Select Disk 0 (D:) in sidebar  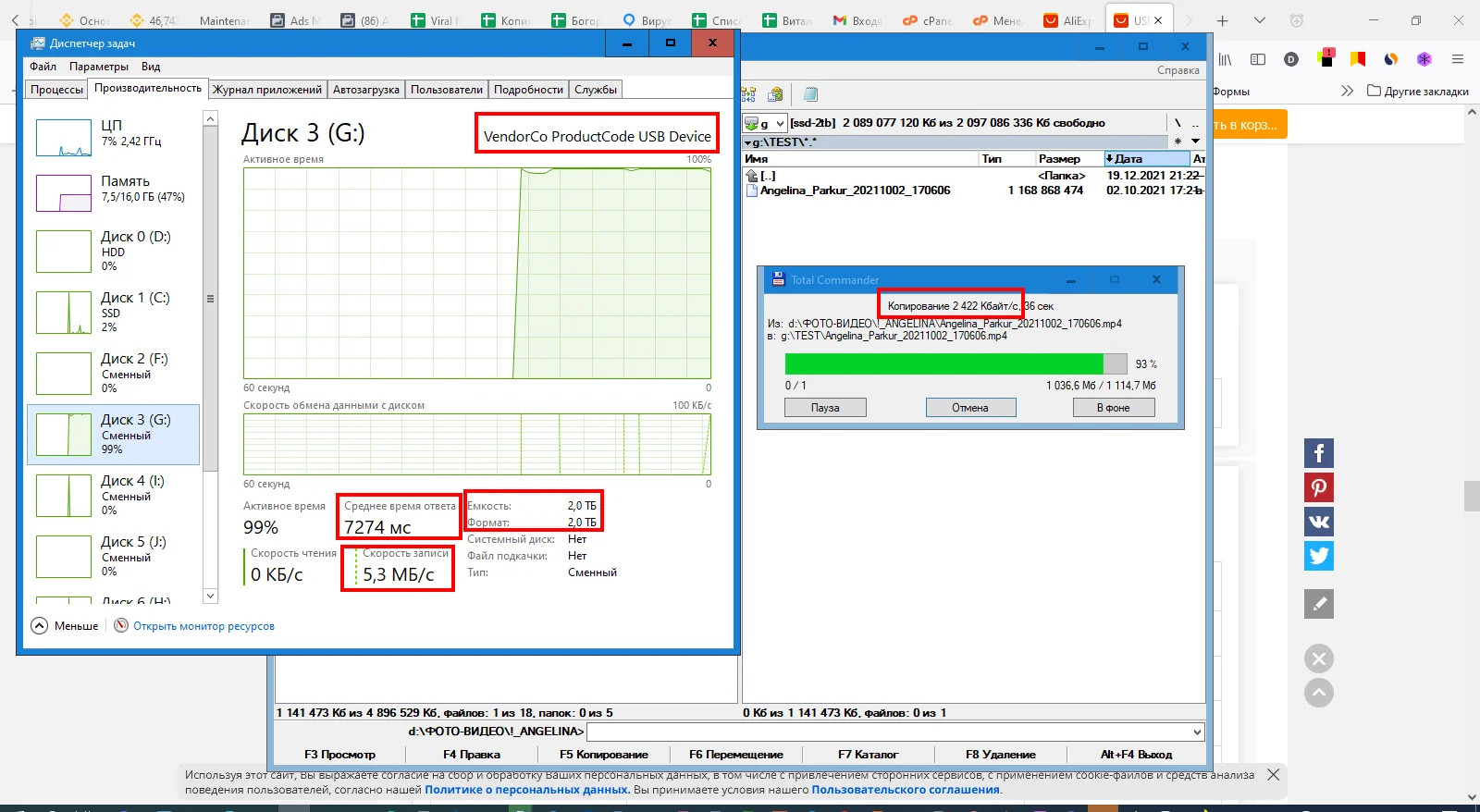[x=113, y=251]
